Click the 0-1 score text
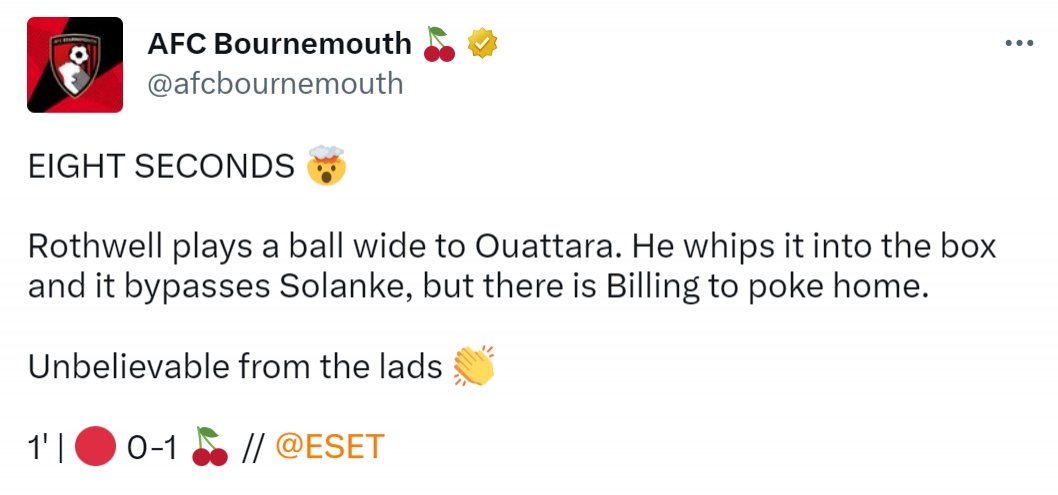This screenshot has width=1058, height=495. (x=152, y=447)
